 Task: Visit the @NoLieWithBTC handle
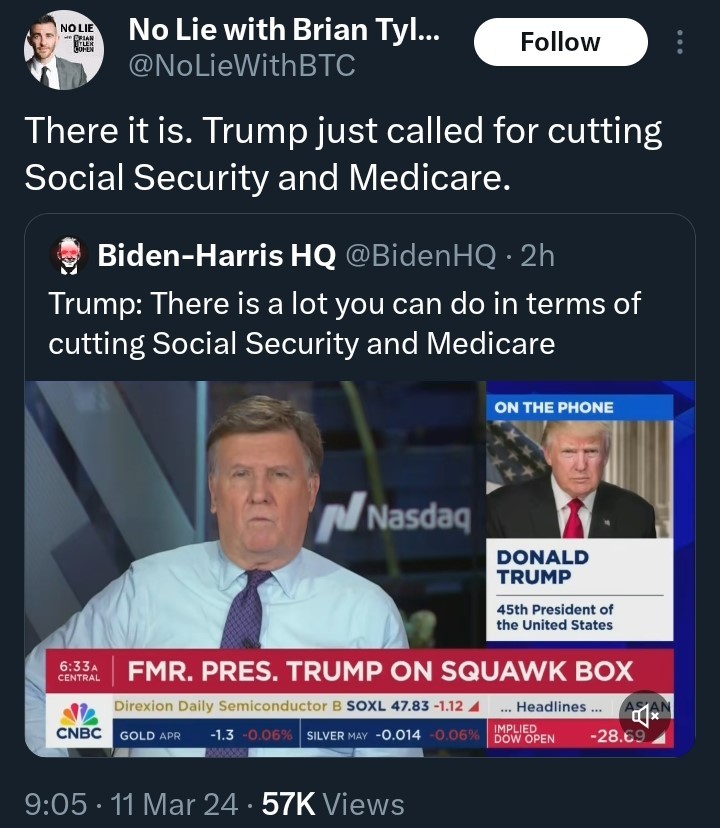(241, 67)
